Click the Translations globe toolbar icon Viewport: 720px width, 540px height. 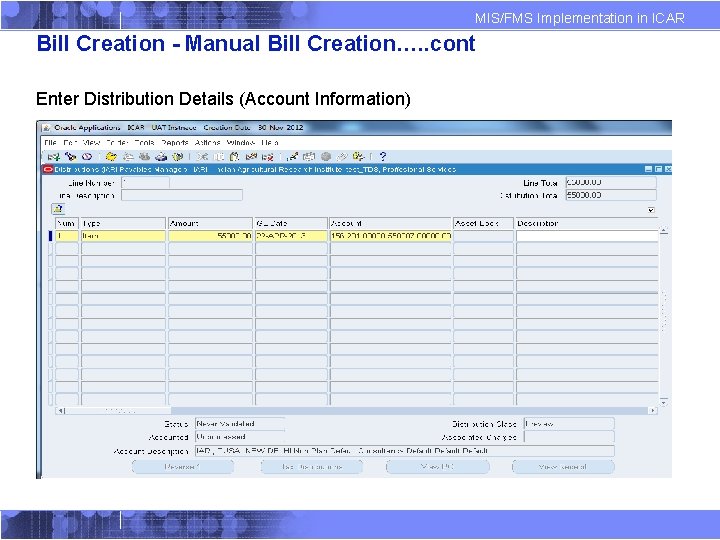point(326,157)
